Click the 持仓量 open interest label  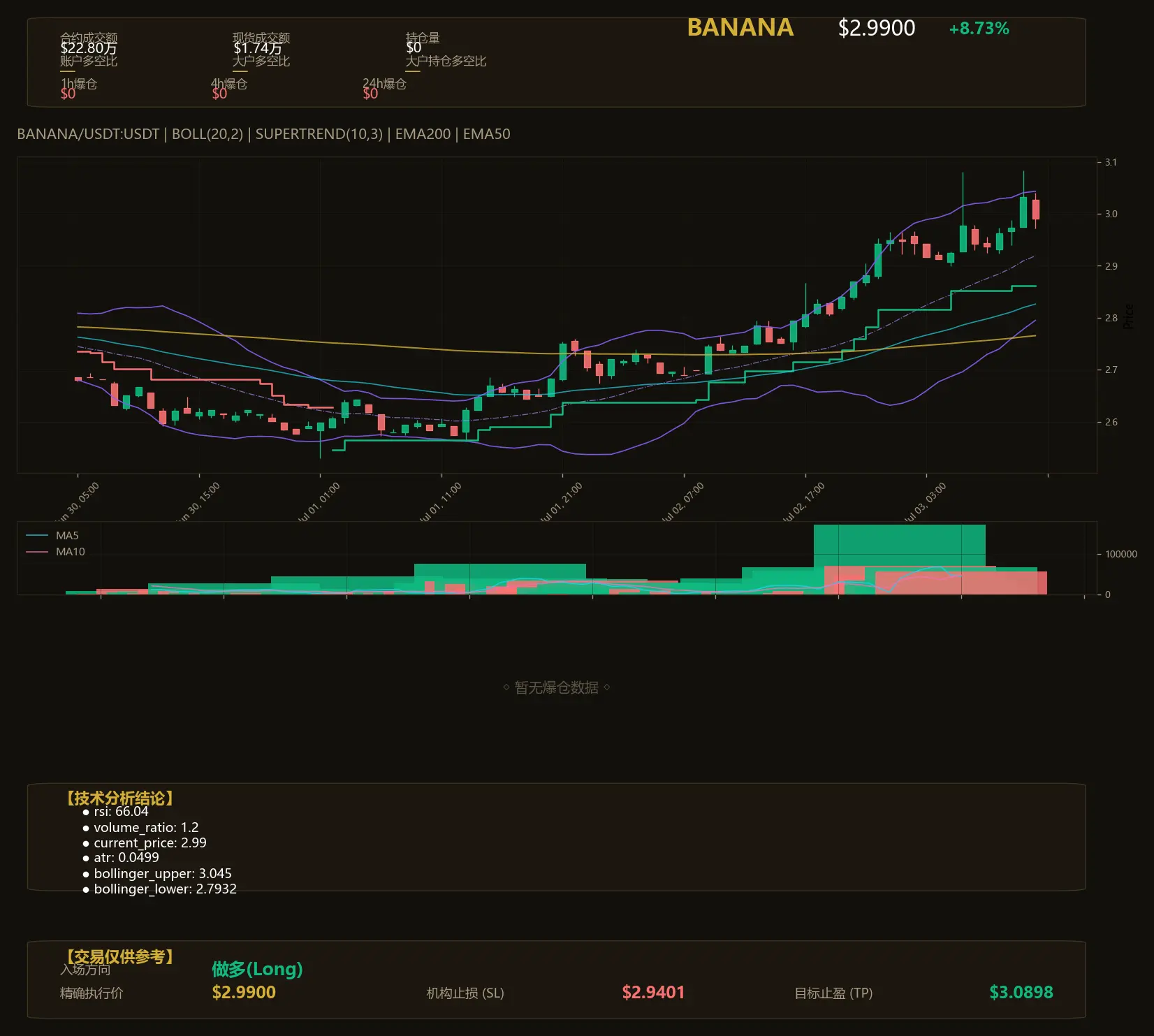[423, 38]
